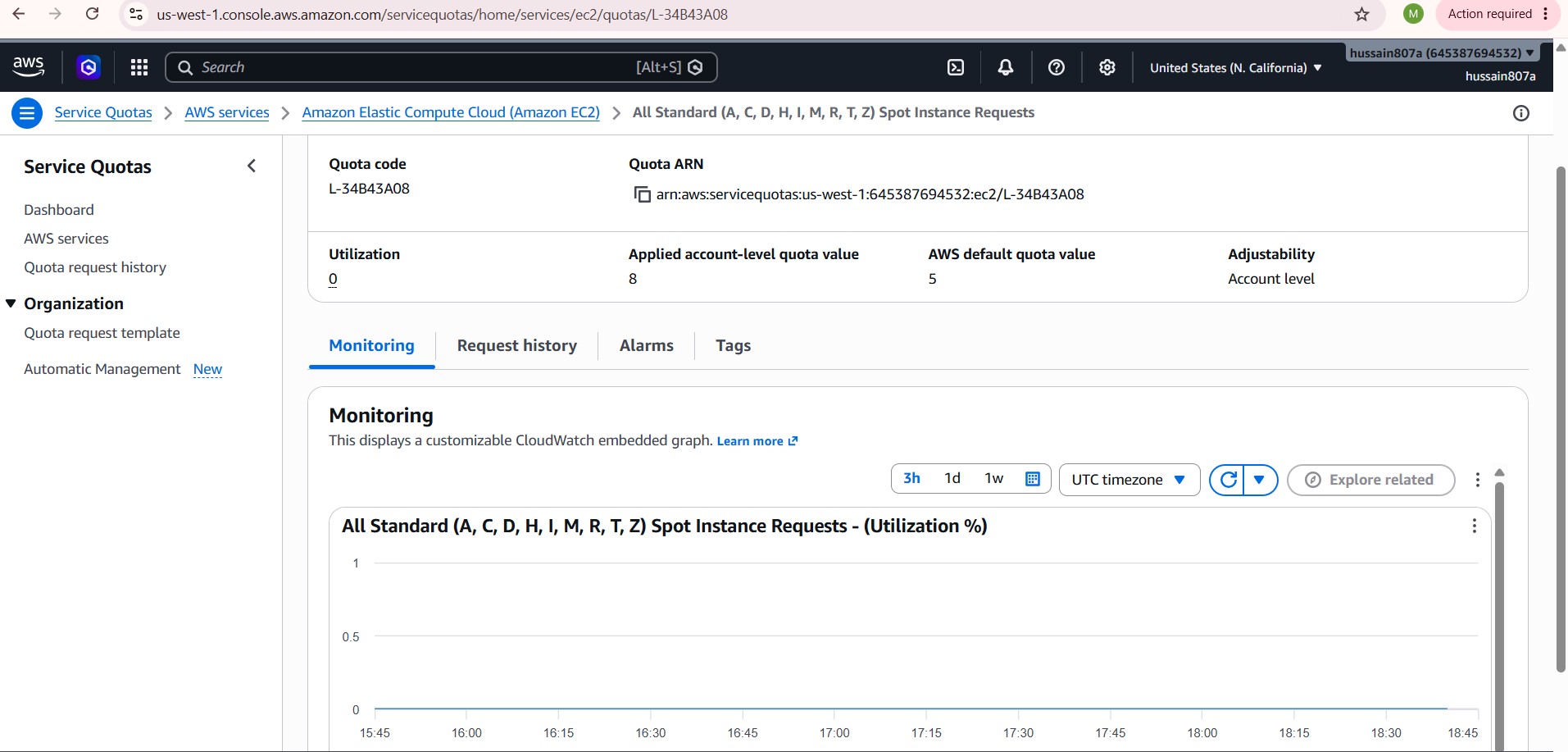Go forward in the browser

[55, 14]
